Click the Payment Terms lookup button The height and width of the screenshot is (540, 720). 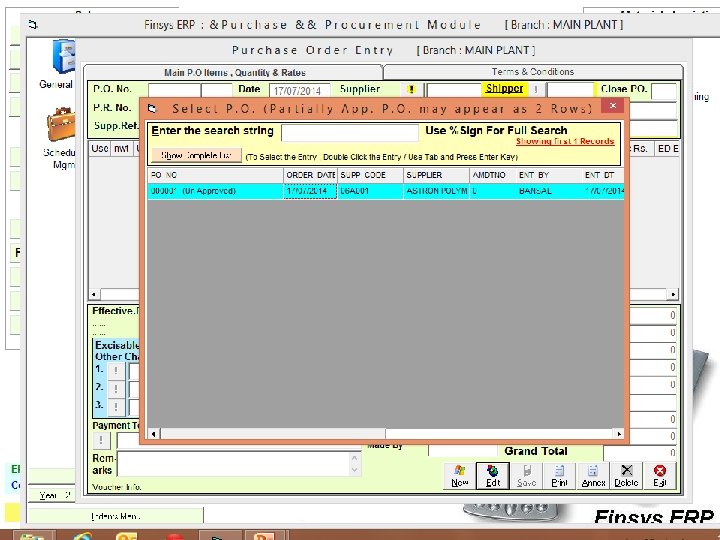[x=101, y=440]
